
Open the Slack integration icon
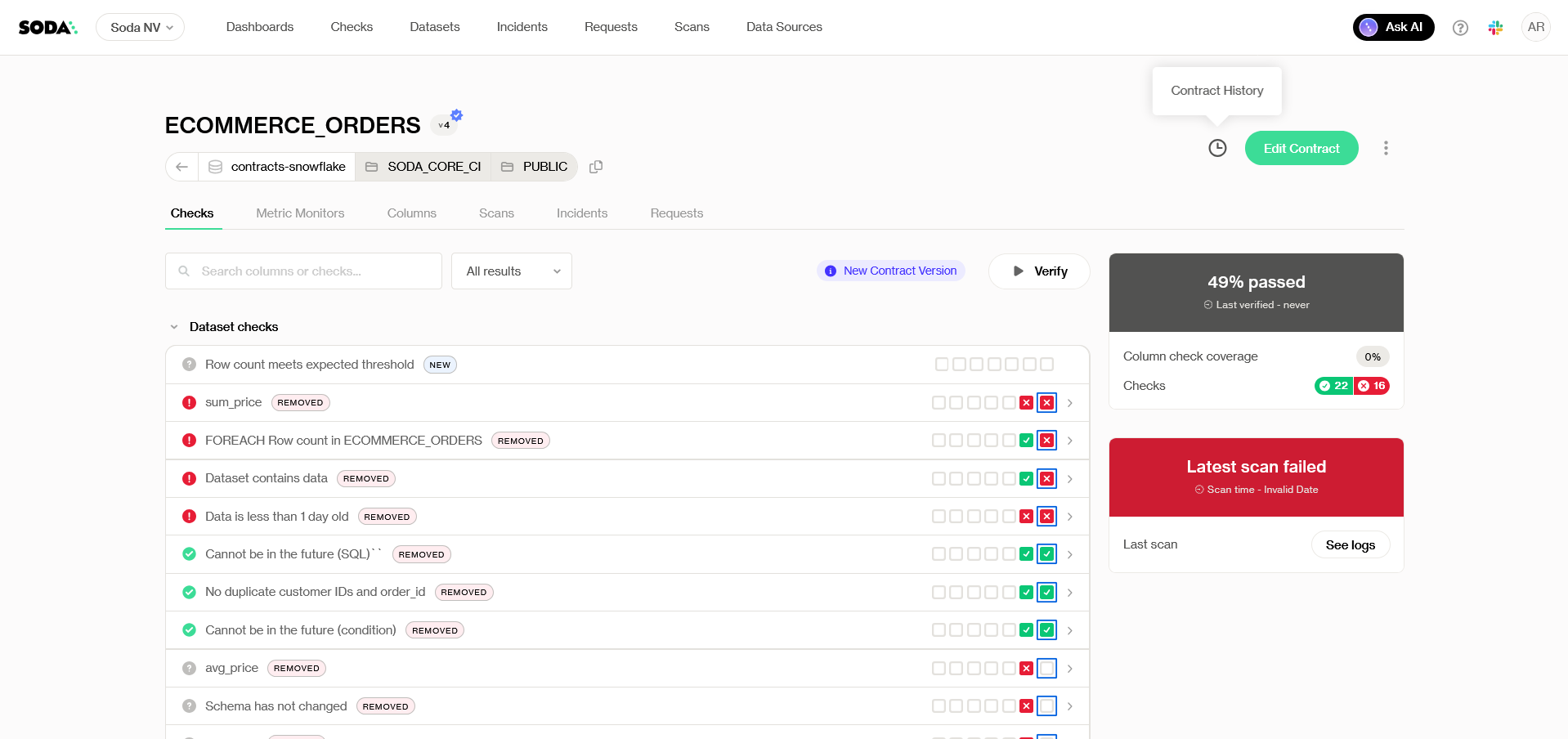coord(1495,28)
